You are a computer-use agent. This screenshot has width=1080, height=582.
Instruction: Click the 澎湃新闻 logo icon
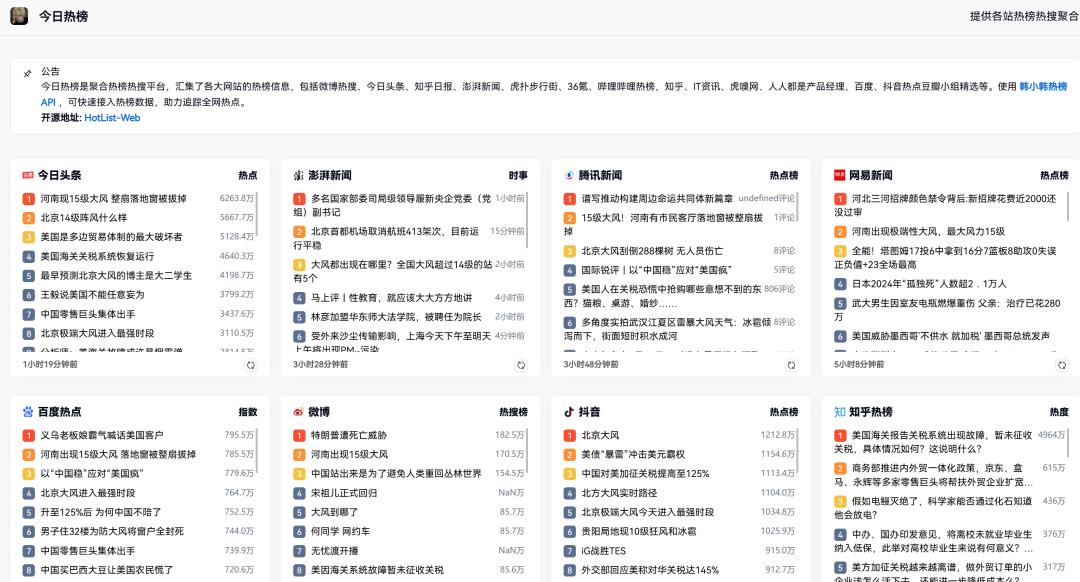(x=299, y=175)
